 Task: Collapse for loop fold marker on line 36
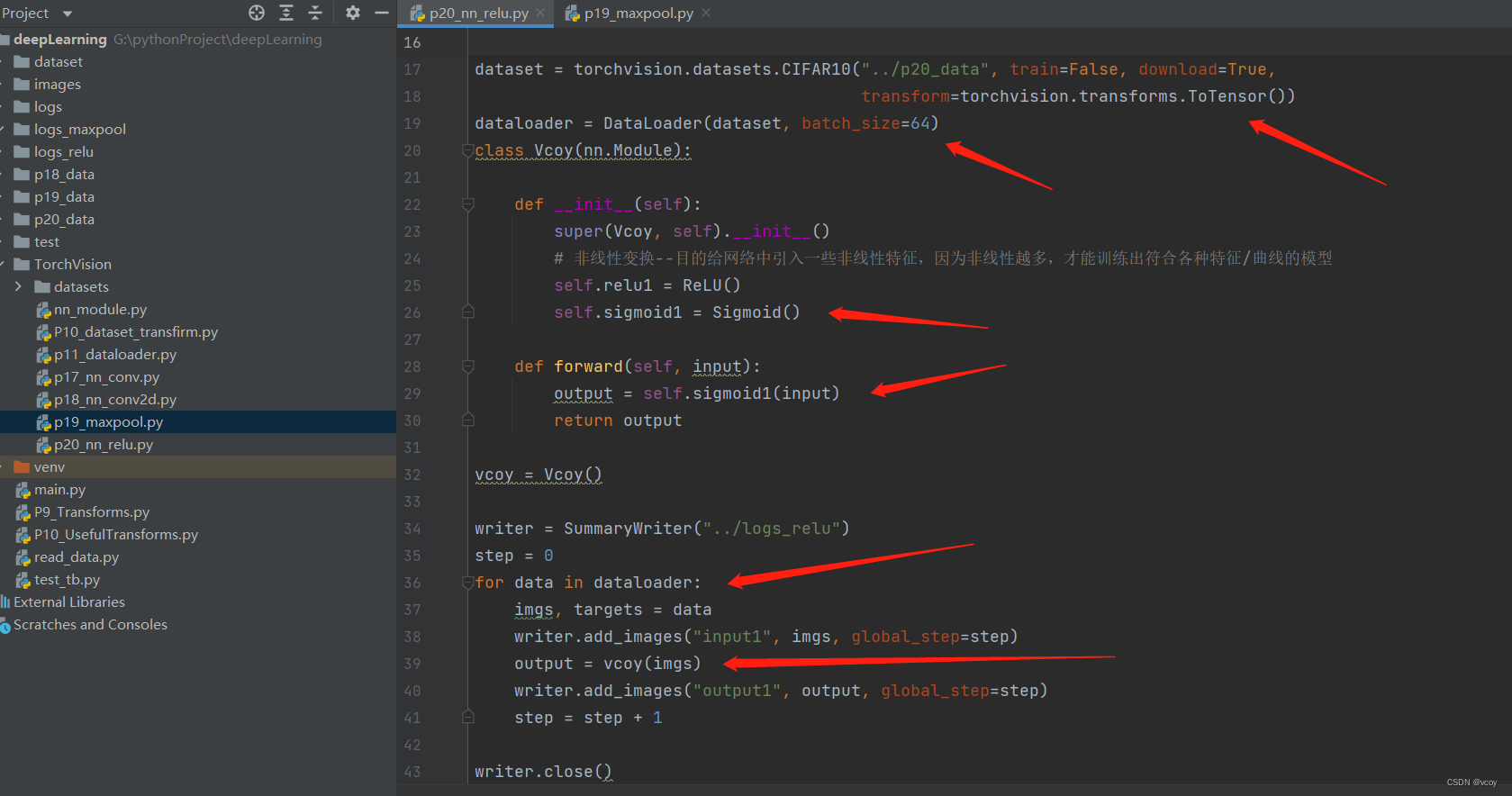coord(468,583)
